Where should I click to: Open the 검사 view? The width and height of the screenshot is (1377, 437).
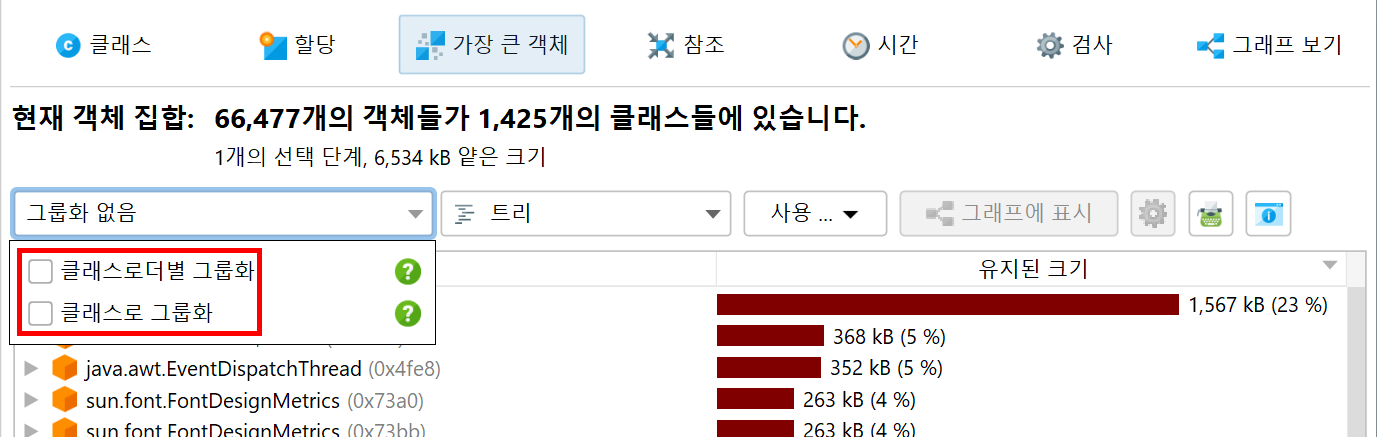1074,45
